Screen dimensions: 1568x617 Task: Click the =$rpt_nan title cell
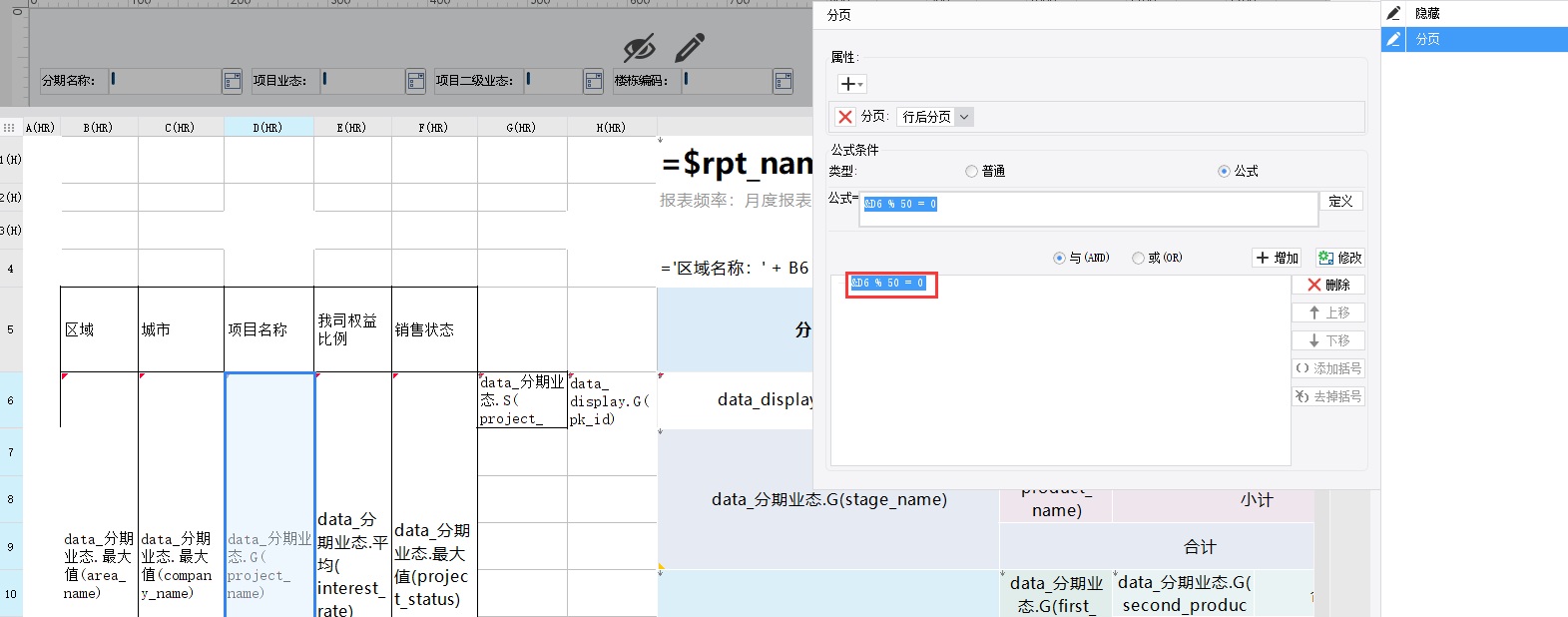click(x=737, y=163)
